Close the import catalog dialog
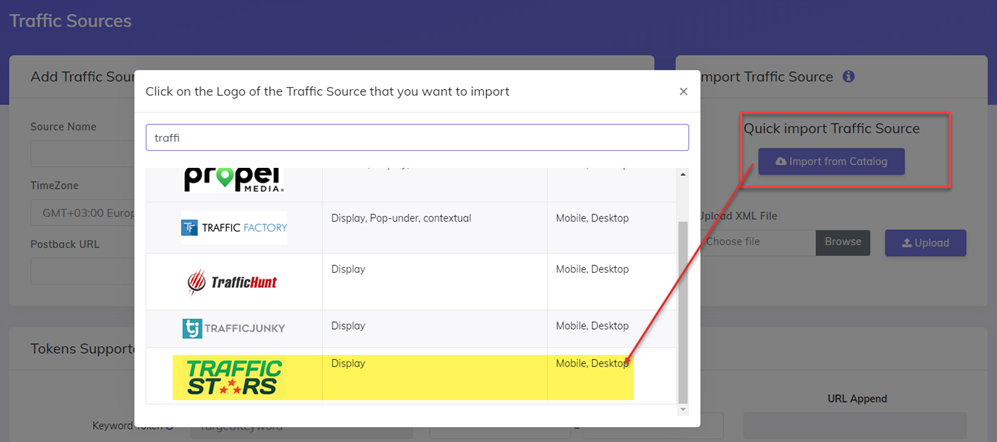 pyautogui.click(x=684, y=92)
